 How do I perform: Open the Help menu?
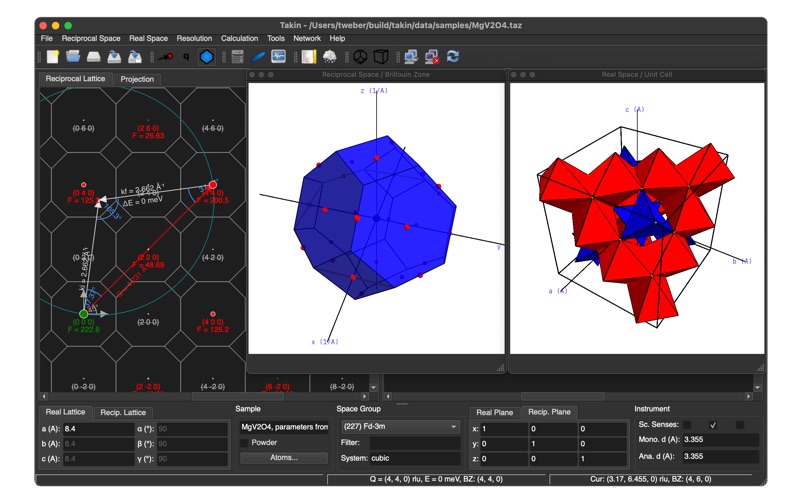tap(337, 38)
